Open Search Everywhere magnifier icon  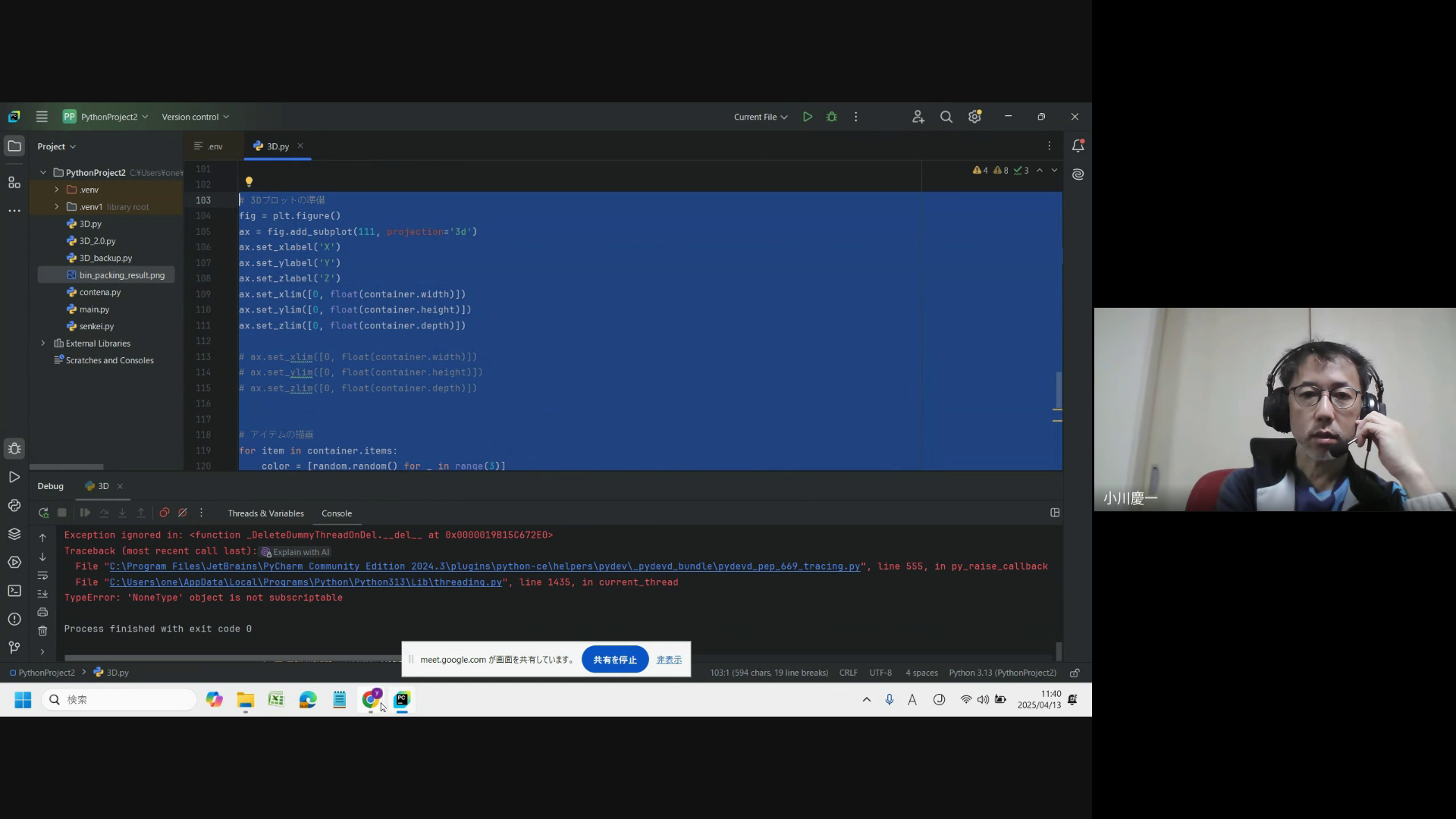click(x=946, y=117)
